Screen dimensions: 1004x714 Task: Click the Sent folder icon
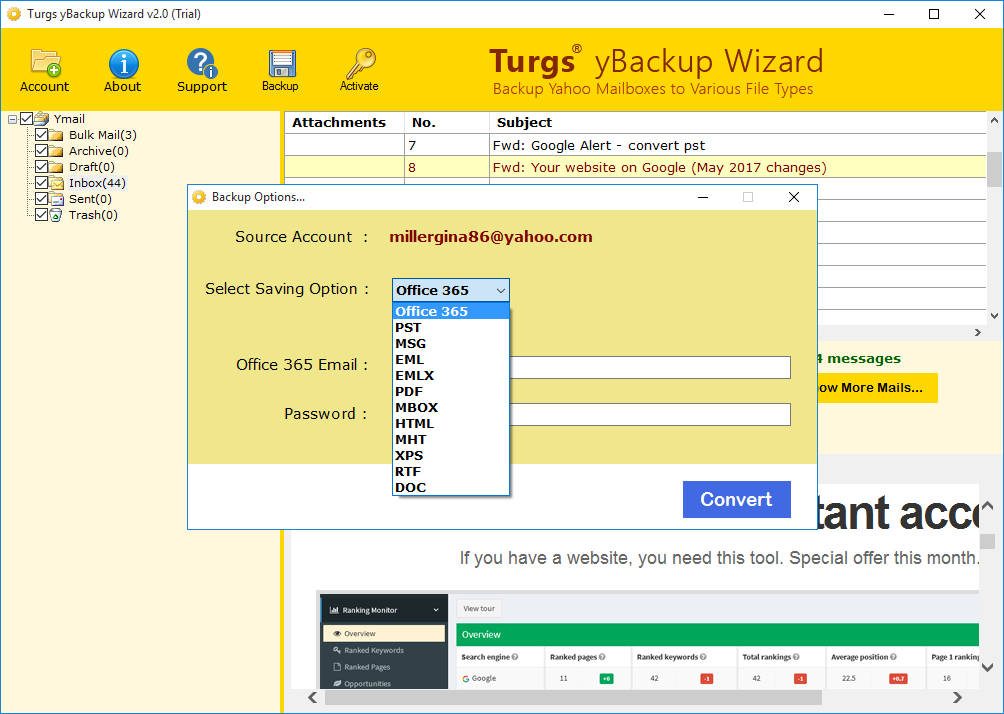point(57,199)
